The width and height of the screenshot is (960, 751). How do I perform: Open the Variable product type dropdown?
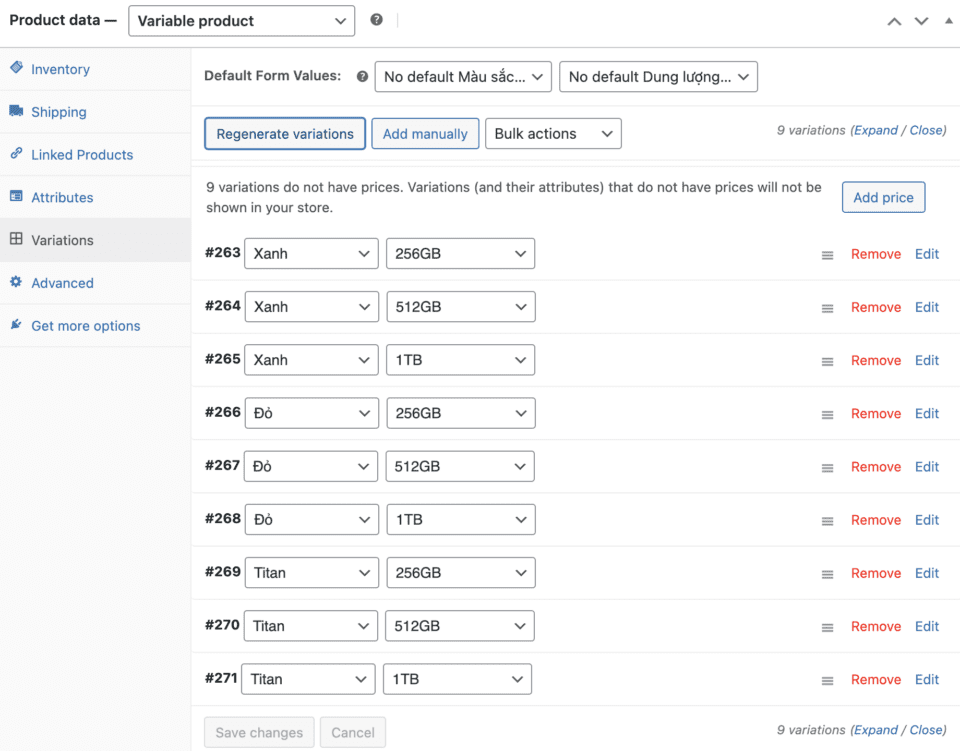point(241,21)
